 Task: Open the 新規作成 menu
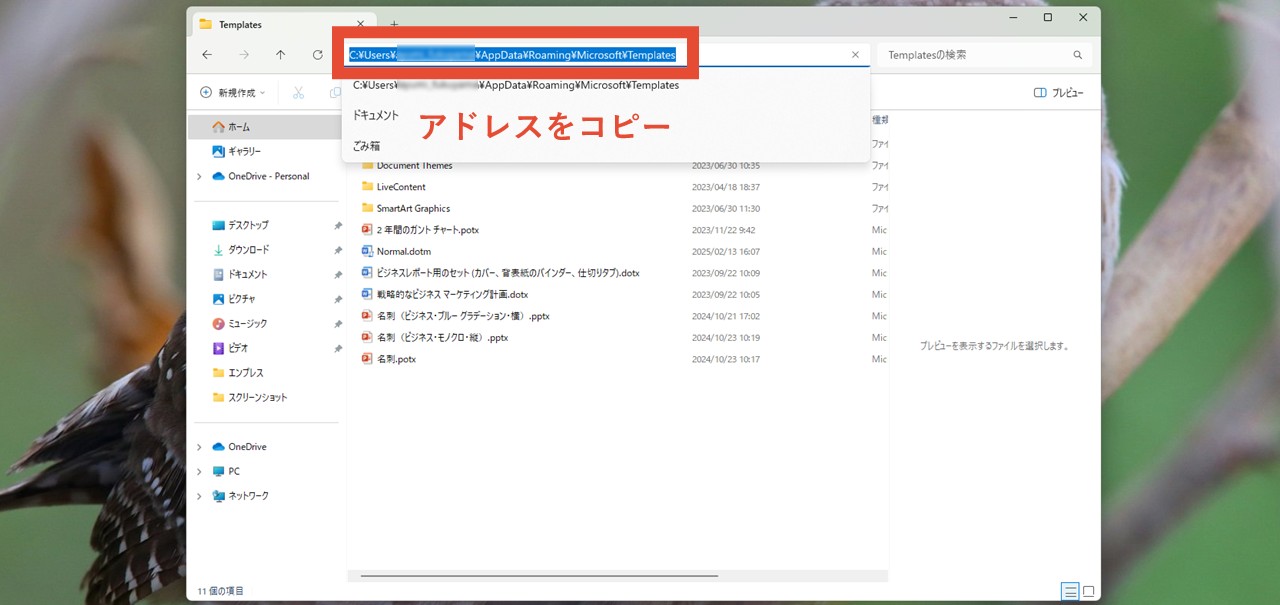point(233,92)
